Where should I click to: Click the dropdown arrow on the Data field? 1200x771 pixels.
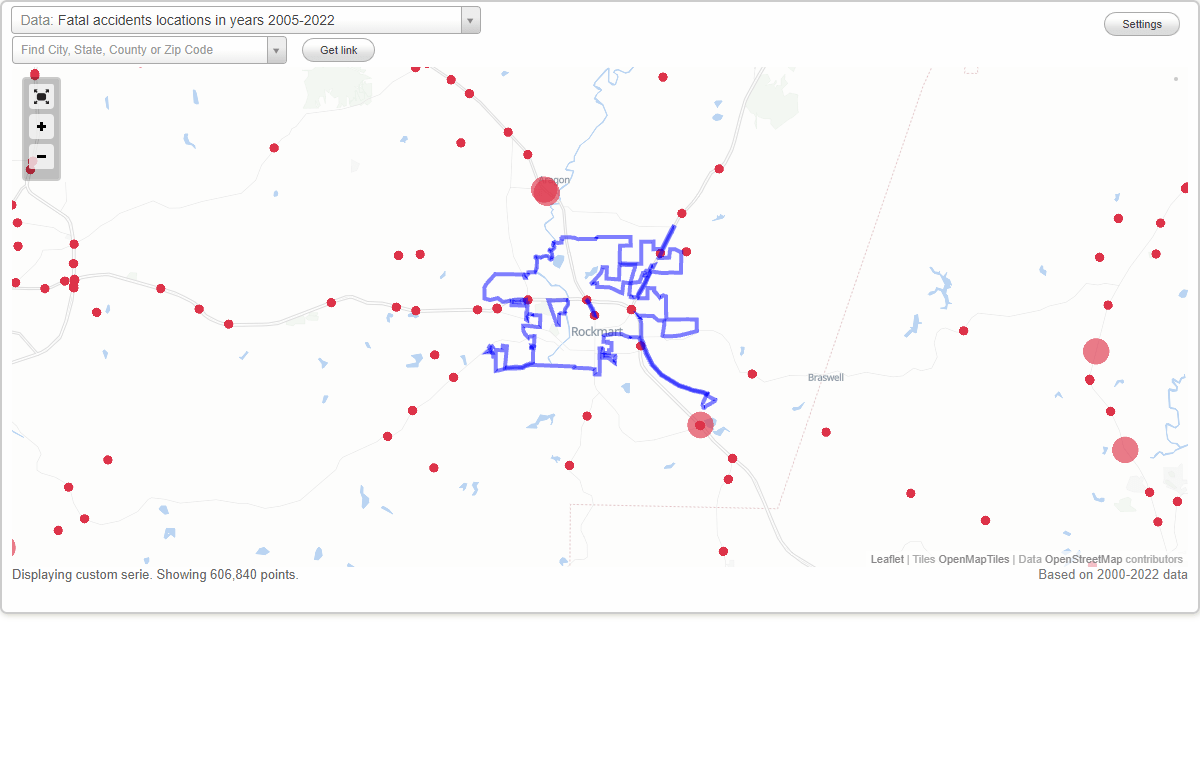tap(470, 20)
